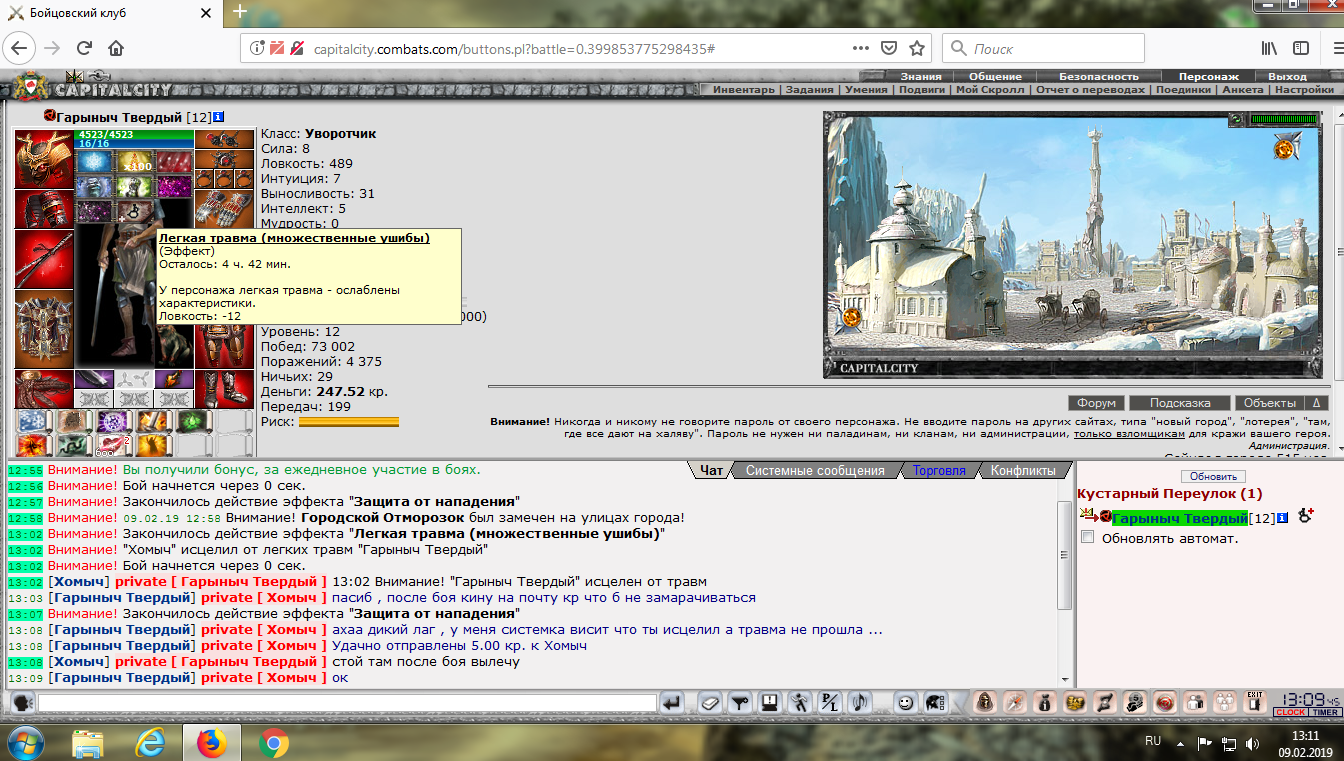
Task: Switch to TIMER mode
Action: point(1324,713)
